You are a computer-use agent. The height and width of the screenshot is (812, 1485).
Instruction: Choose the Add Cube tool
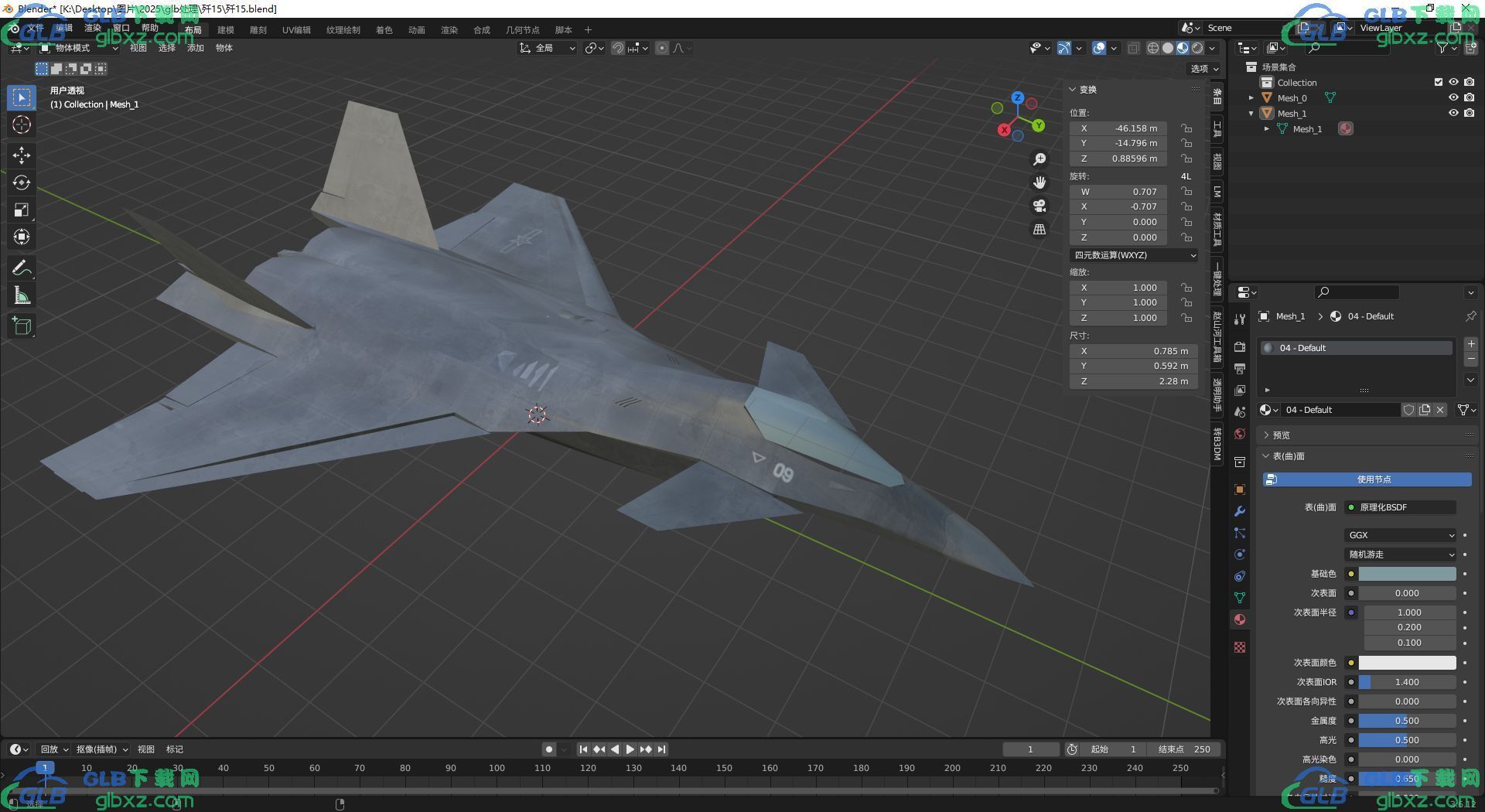[x=22, y=326]
